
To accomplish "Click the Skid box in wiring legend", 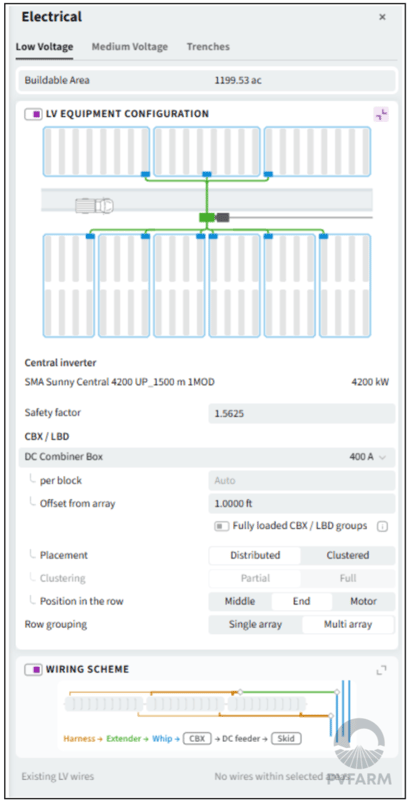I will pos(286,739).
